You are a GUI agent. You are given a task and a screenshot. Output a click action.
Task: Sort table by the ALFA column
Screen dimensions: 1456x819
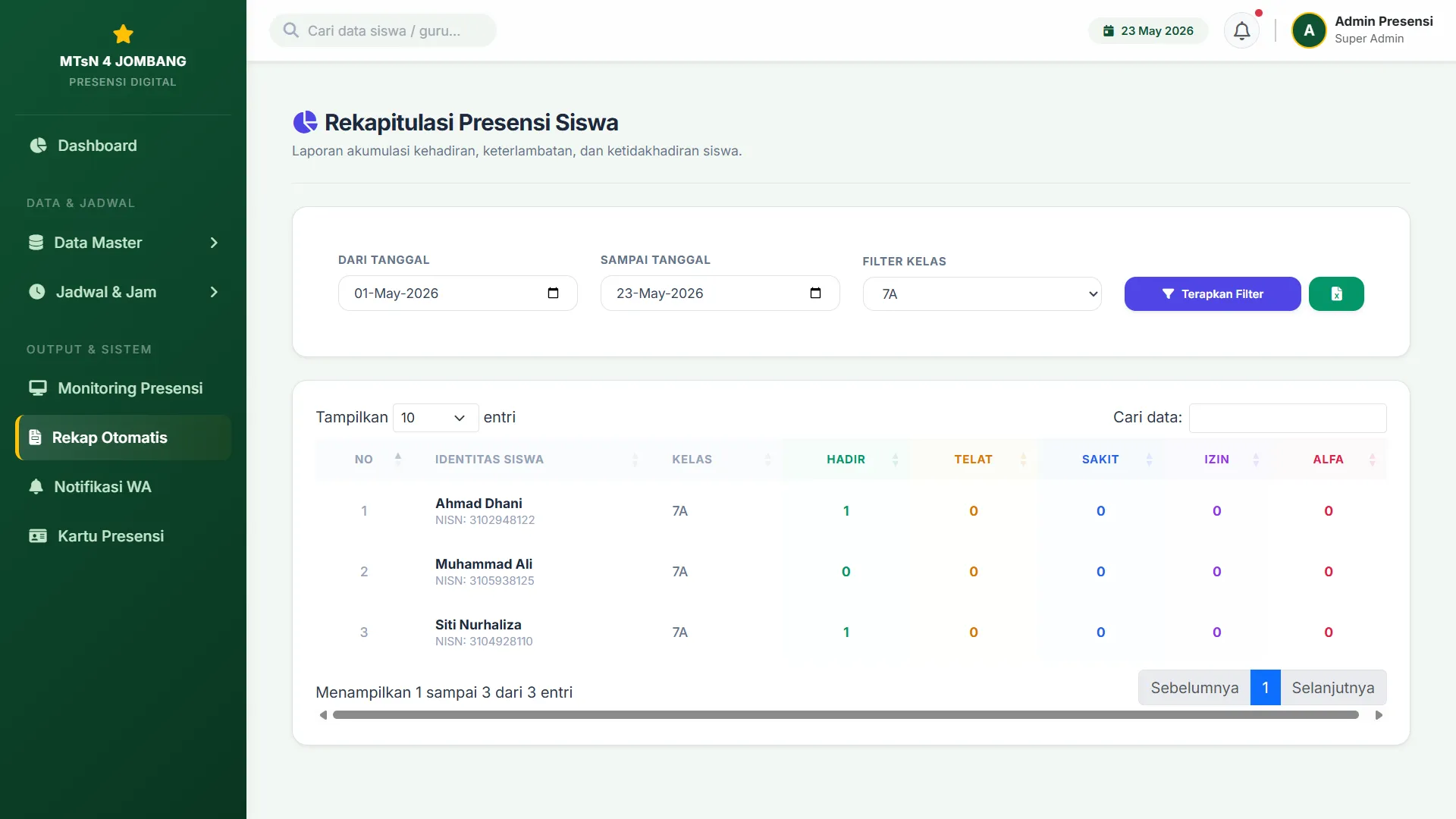(x=1328, y=460)
